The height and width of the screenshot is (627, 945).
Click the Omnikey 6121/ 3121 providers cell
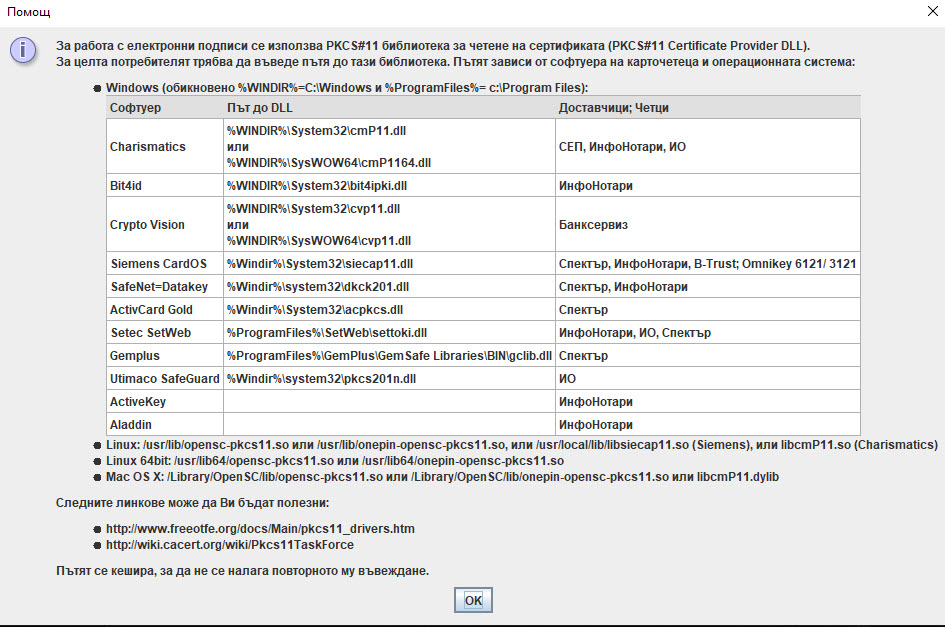click(708, 263)
